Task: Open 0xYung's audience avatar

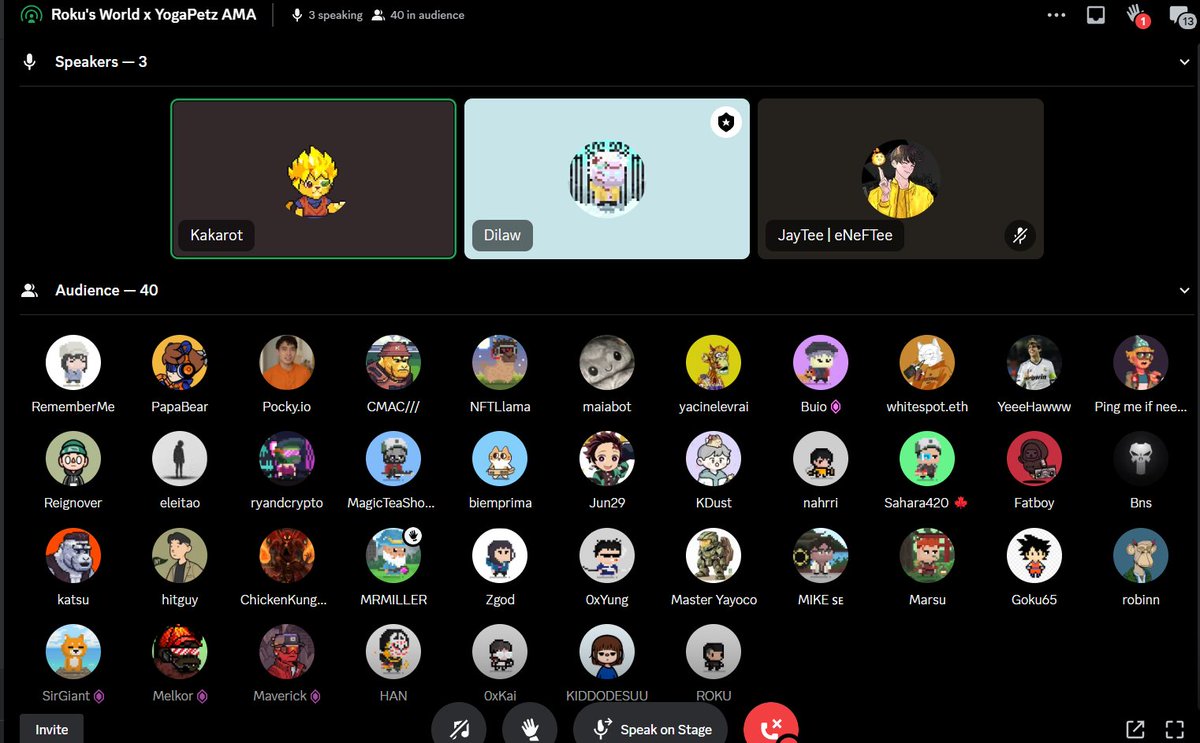Action: [x=607, y=555]
